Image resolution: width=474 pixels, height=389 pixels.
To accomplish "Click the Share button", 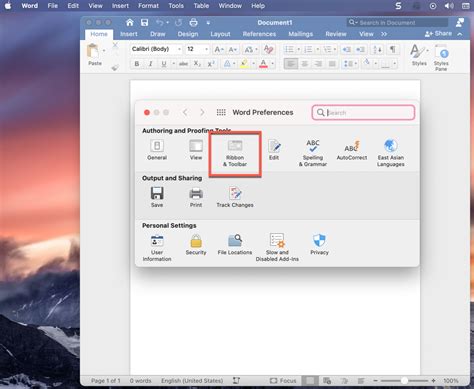I will 439,34.
